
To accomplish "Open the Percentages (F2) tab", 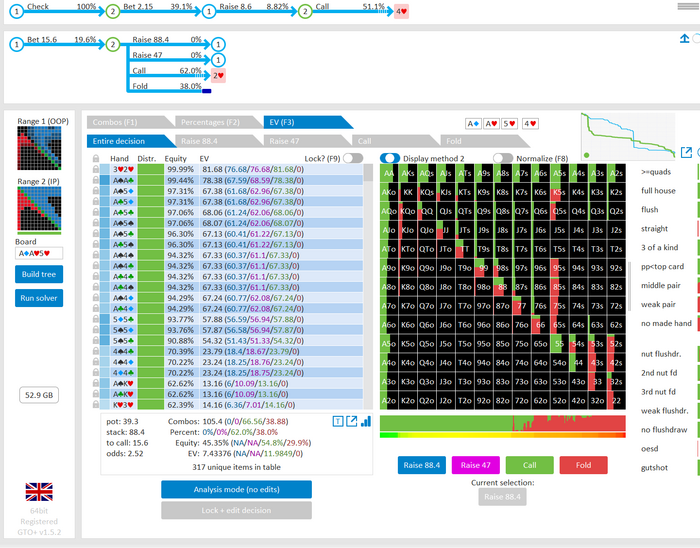I will point(210,122).
